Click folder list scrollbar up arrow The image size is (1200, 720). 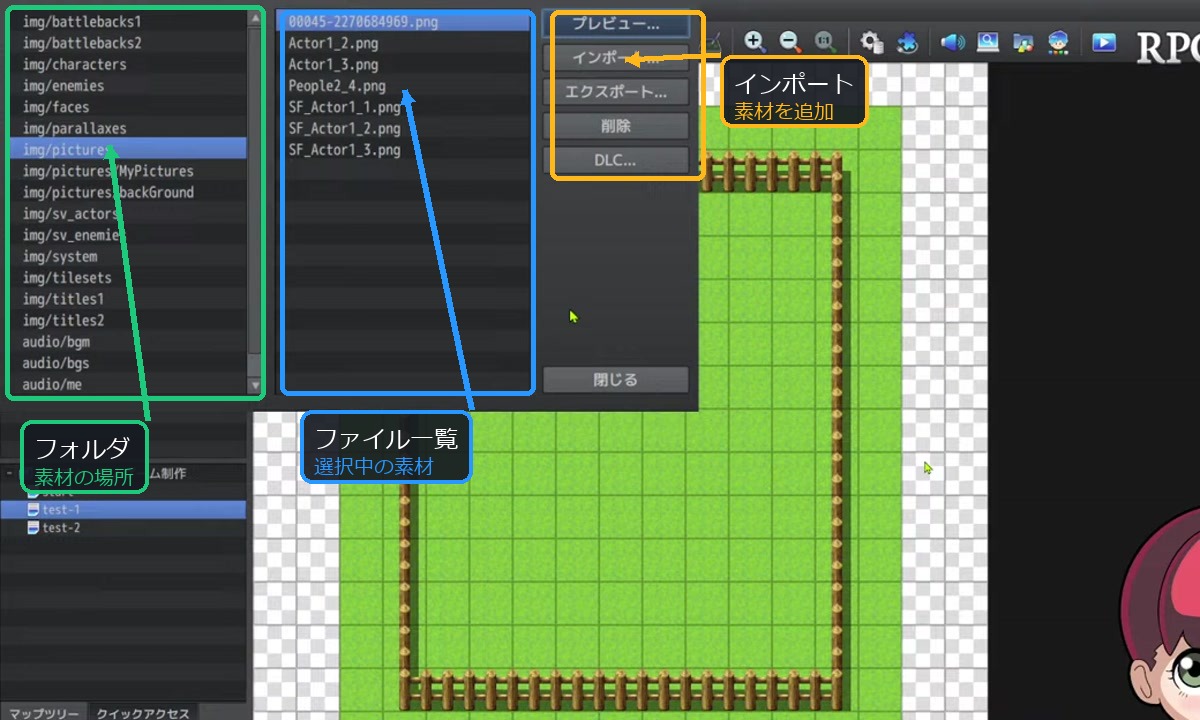coord(254,17)
